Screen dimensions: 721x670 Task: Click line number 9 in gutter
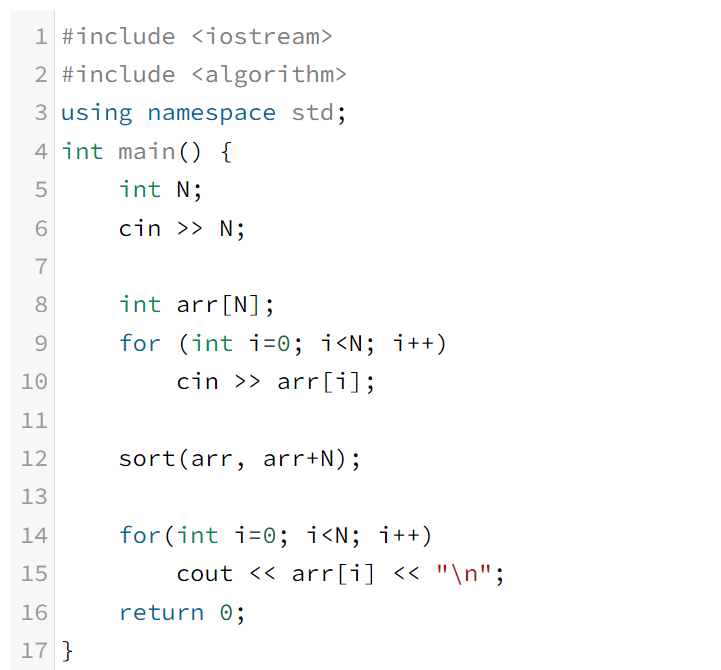41,344
